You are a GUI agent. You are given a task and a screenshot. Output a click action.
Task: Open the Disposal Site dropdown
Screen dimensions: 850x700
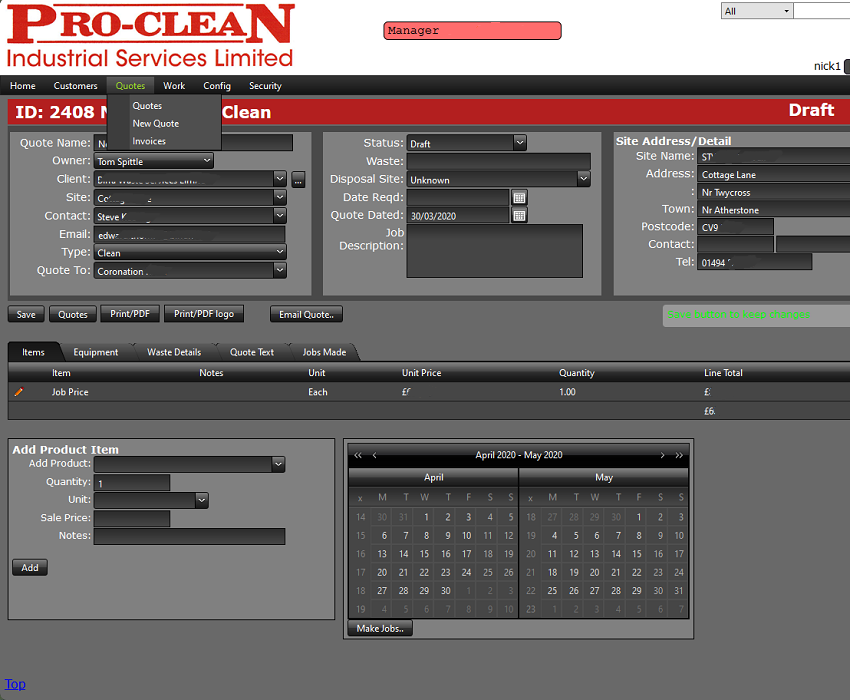(583, 180)
